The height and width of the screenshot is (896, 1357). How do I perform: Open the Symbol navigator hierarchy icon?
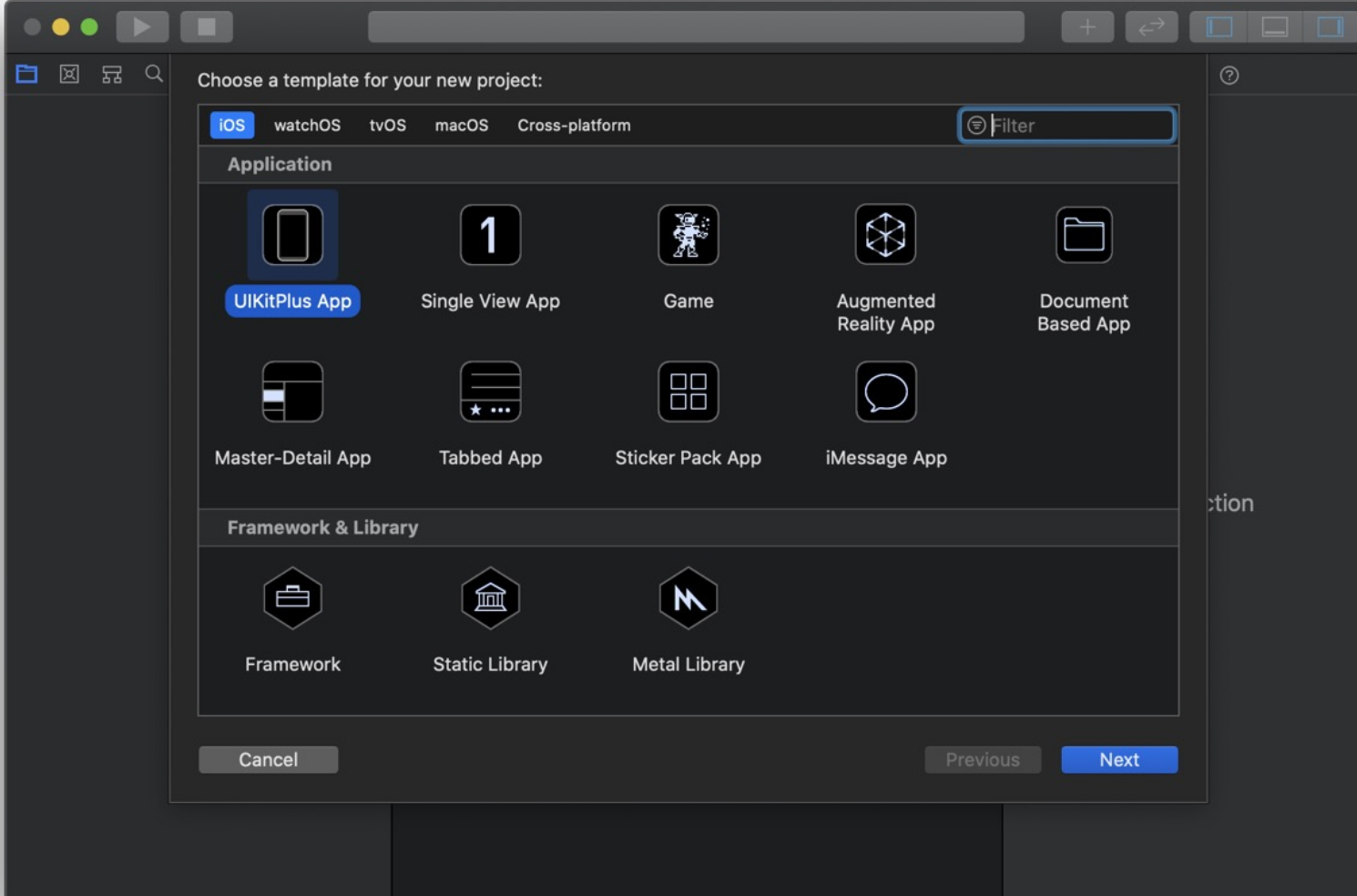pyautogui.click(x=112, y=74)
